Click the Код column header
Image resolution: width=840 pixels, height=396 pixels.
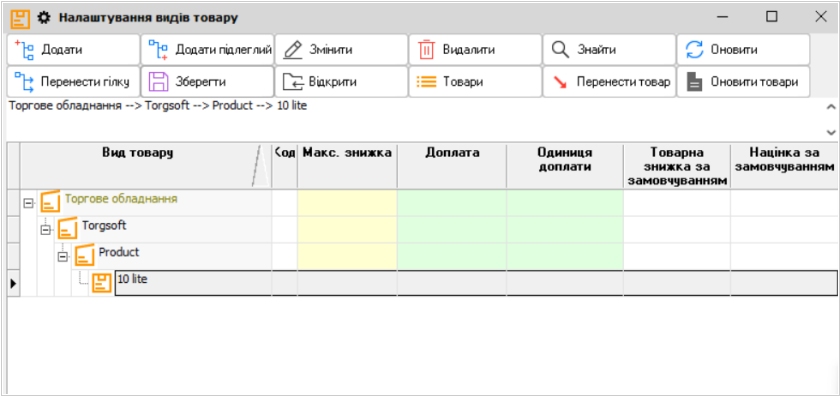click(x=284, y=166)
